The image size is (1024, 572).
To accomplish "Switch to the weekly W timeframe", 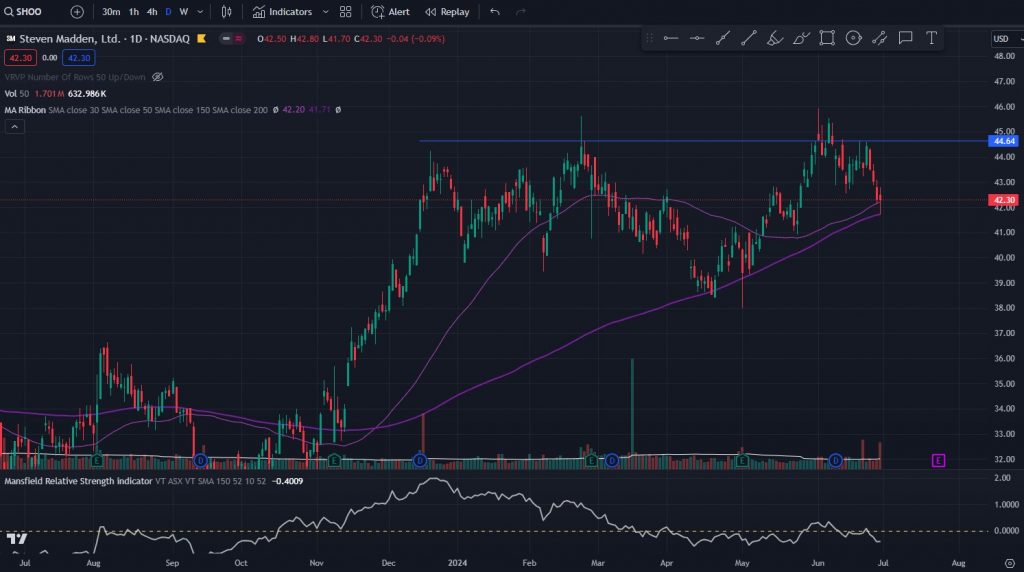I will 183,12.
